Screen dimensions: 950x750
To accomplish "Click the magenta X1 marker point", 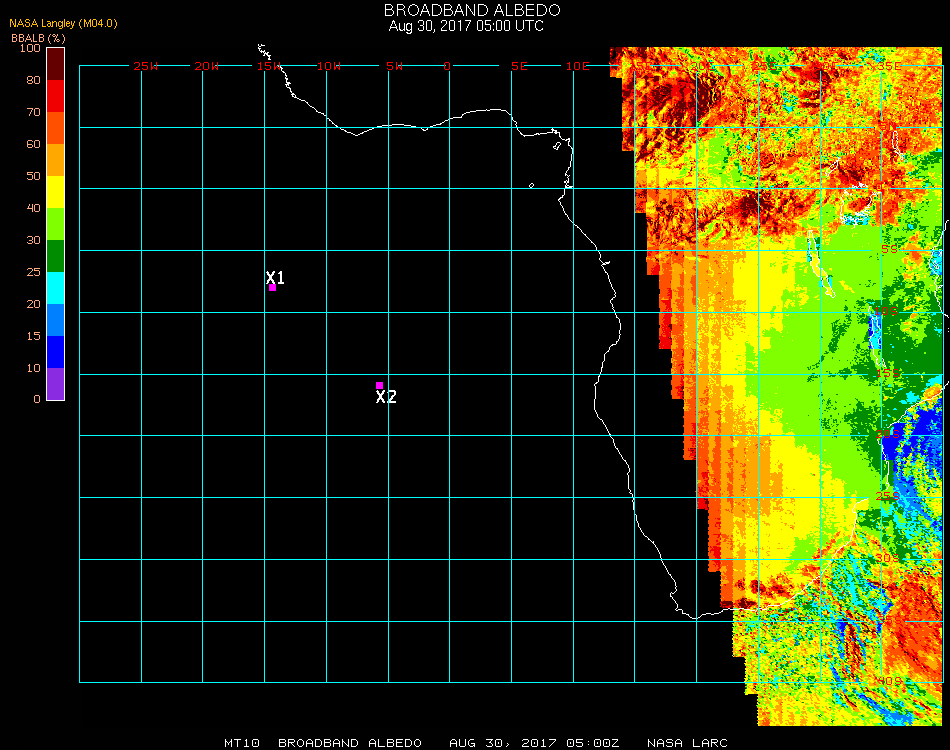I will tap(272, 288).
